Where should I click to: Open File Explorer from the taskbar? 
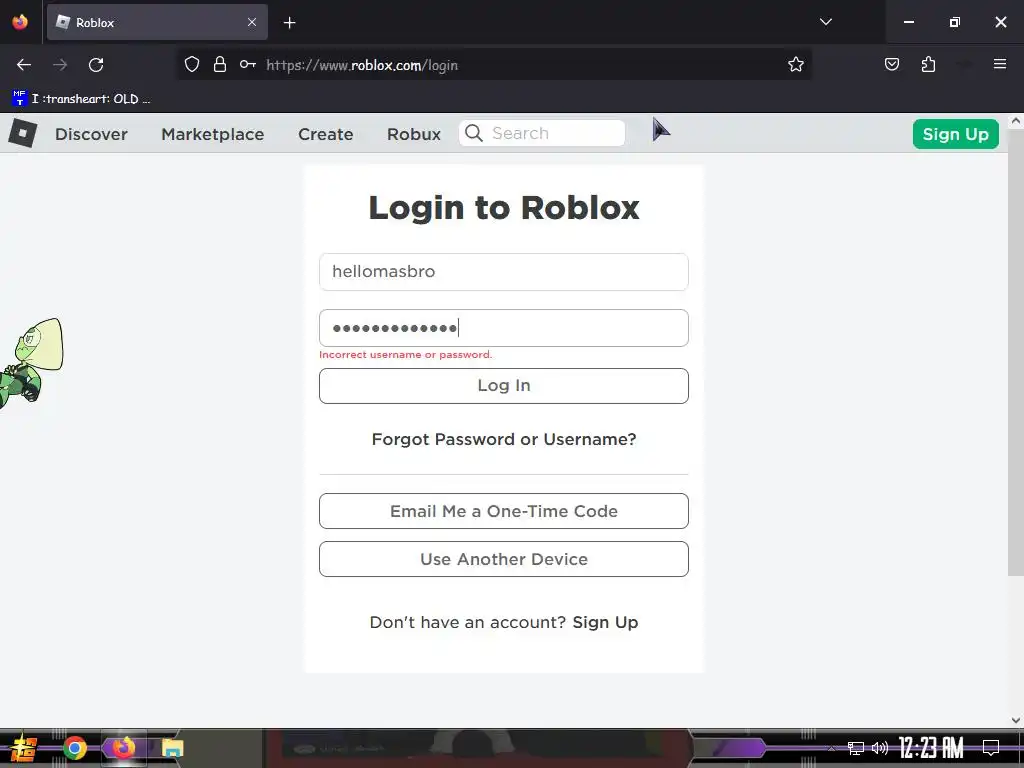tap(172, 748)
